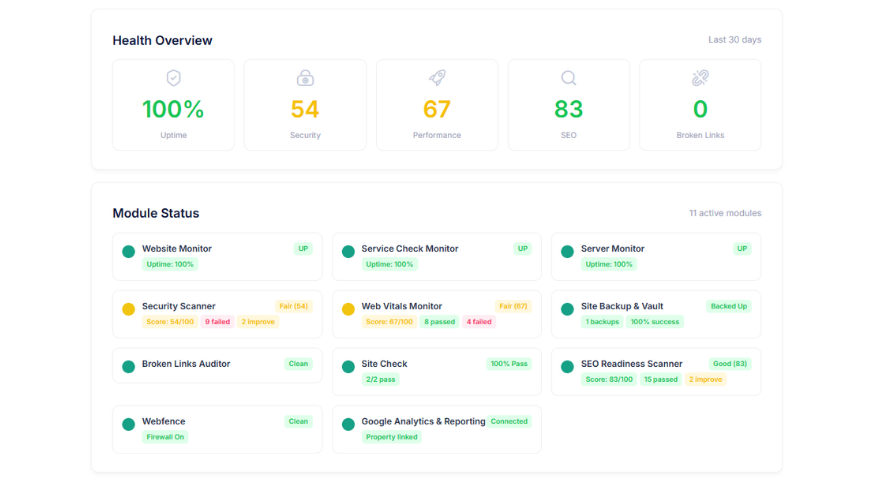Open the Site Backup & Vault module
The image size is (875, 481).
pos(656,314)
